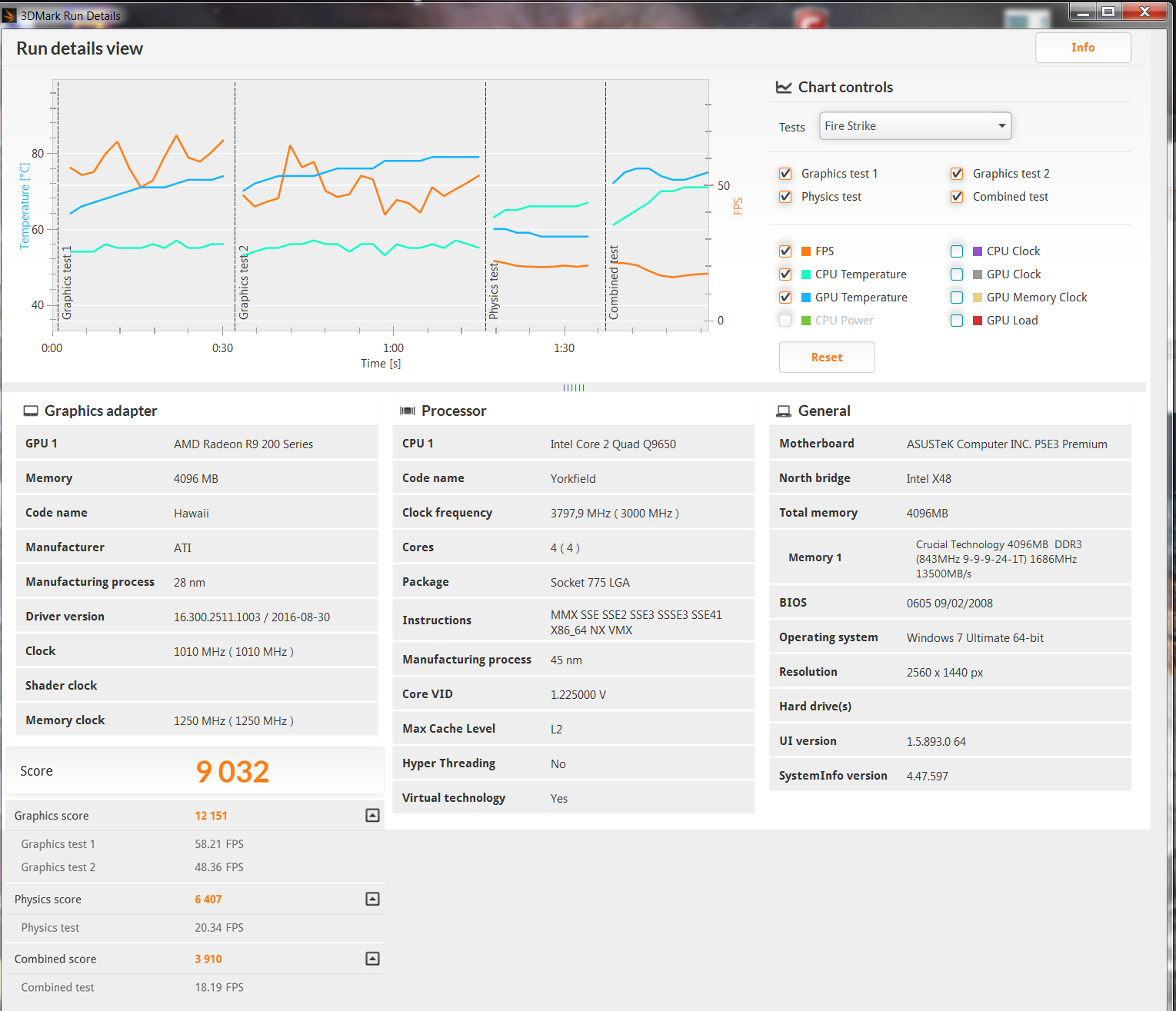Enable the CPU Clock series checkbox
Image resolution: width=1176 pixels, height=1011 pixels.
coord(957,251)
